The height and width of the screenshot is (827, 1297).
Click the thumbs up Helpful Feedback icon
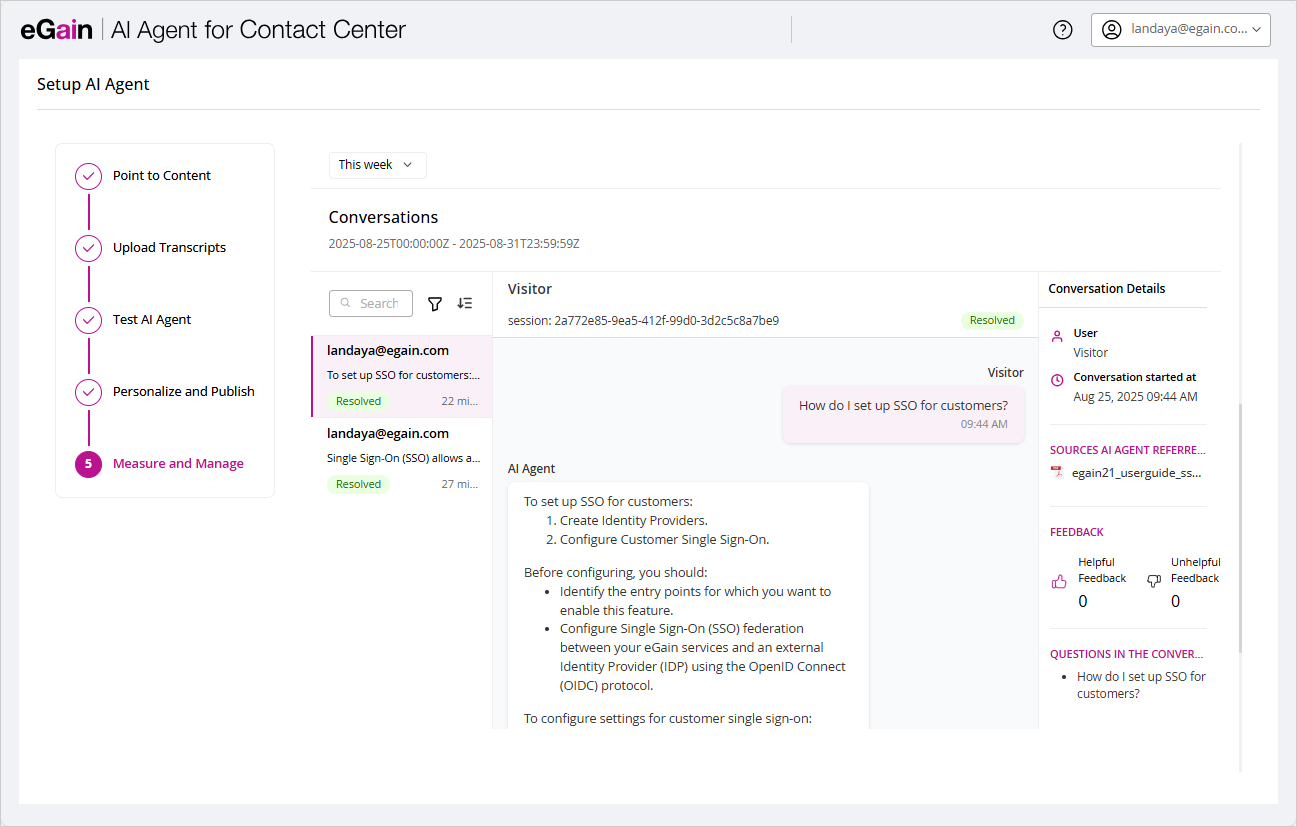click(1059, 581)
